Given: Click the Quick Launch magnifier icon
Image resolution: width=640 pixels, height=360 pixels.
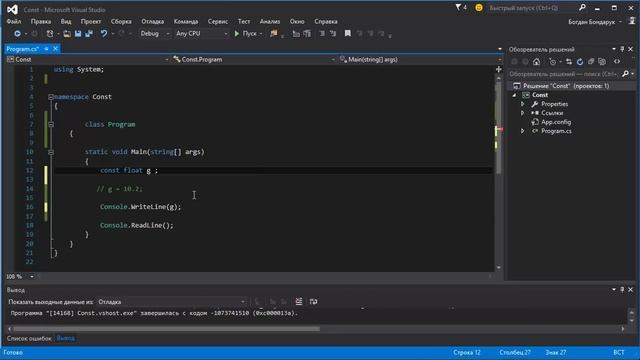Looking at the screenshot, I should tap(582, 7).
